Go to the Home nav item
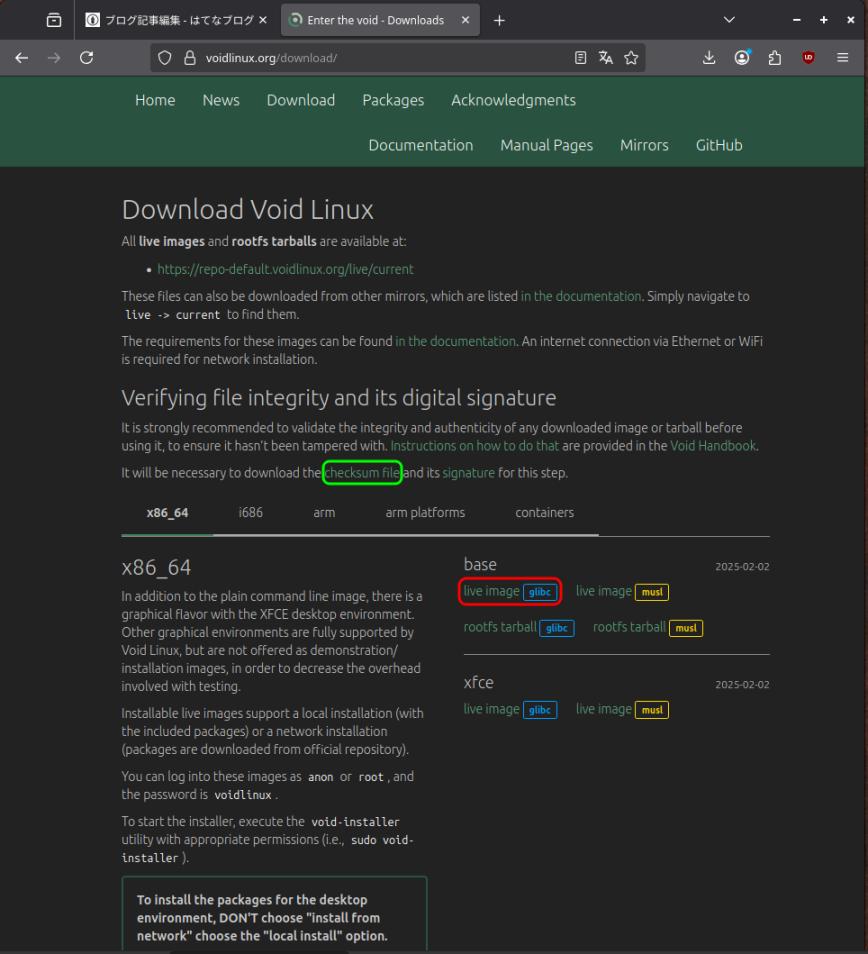868x954 pixels. 155,100
